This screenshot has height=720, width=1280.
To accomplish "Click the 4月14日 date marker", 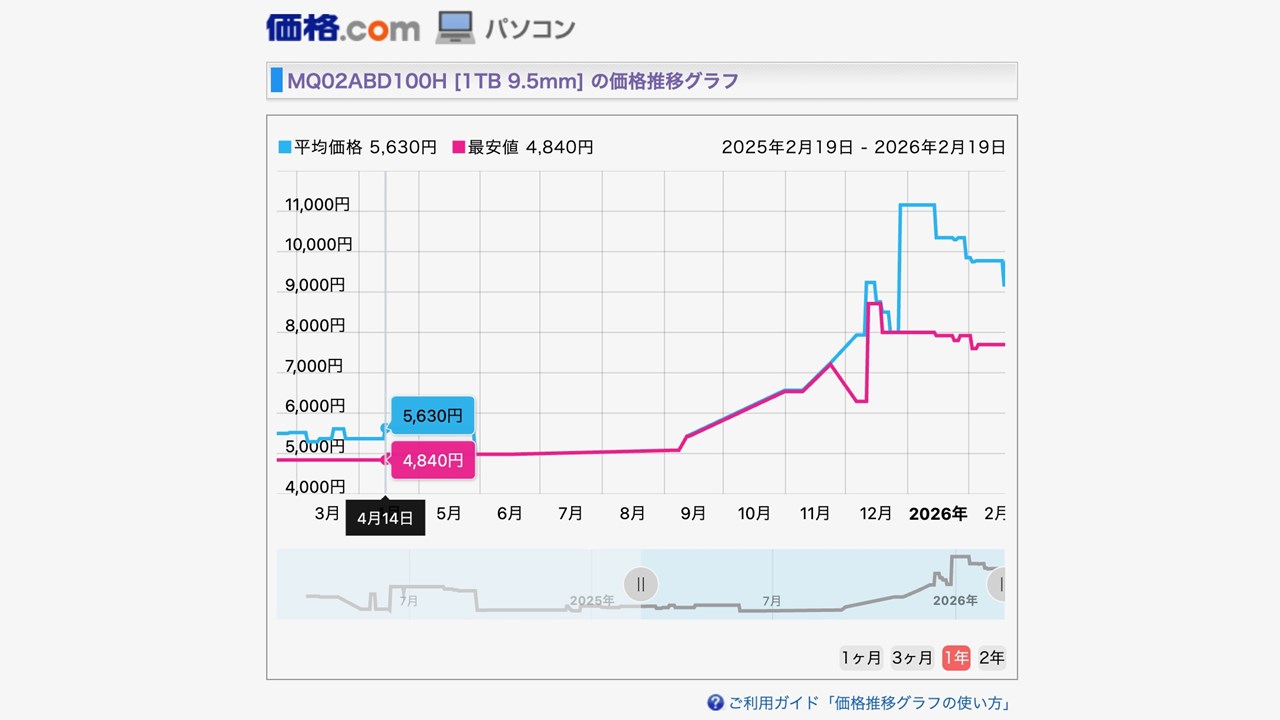I will 385,518.
